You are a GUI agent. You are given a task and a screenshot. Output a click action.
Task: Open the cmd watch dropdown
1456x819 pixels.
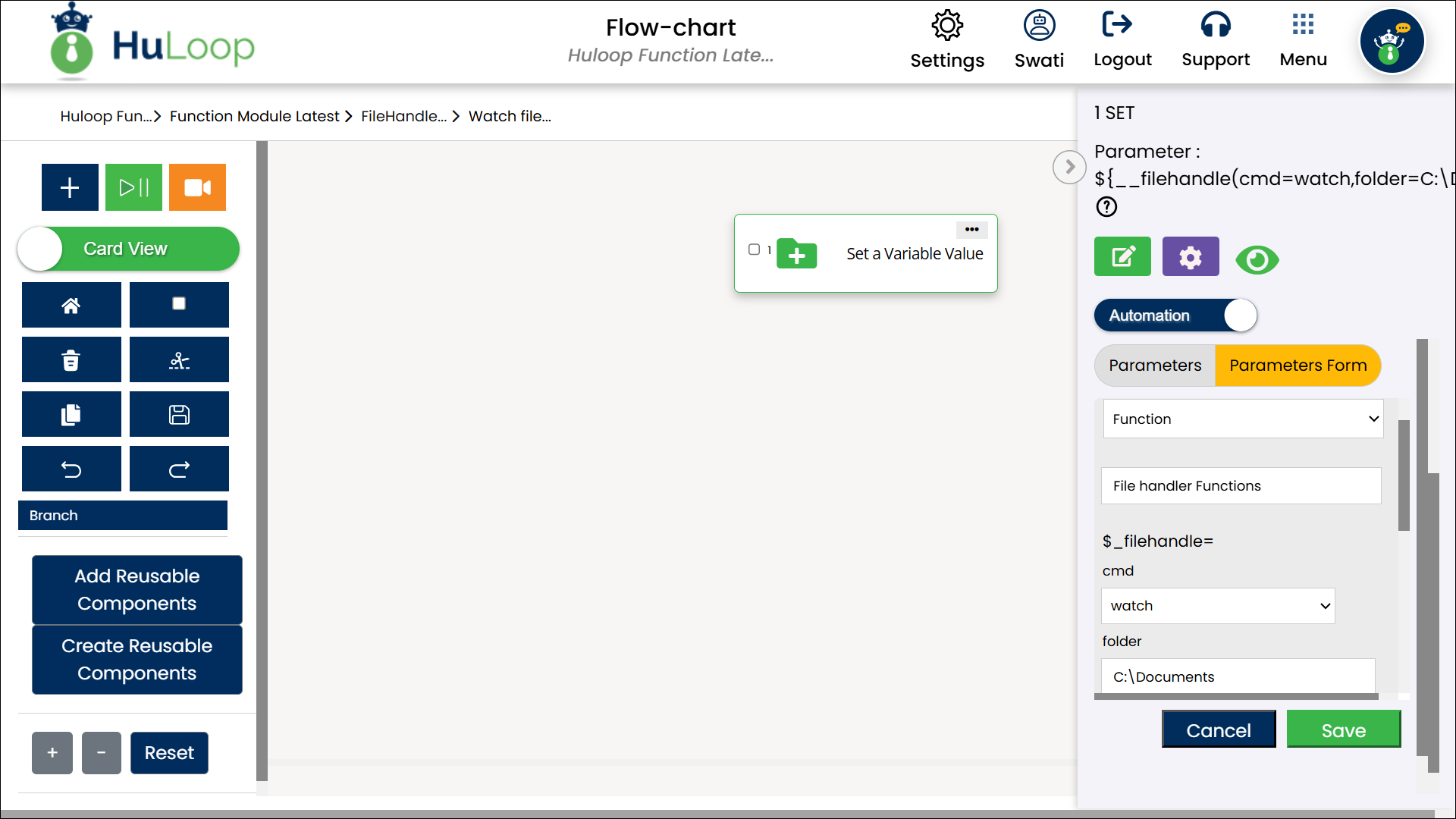(1217, 606)
